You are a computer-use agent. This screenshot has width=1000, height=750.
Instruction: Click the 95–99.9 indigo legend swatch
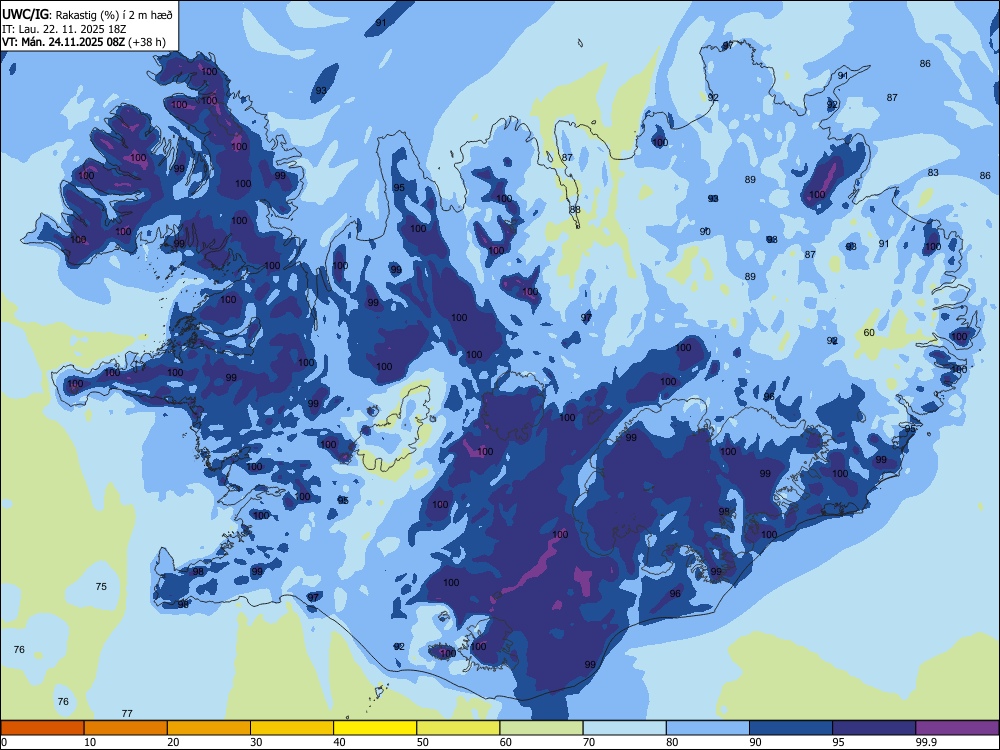[x=874, y=728]
